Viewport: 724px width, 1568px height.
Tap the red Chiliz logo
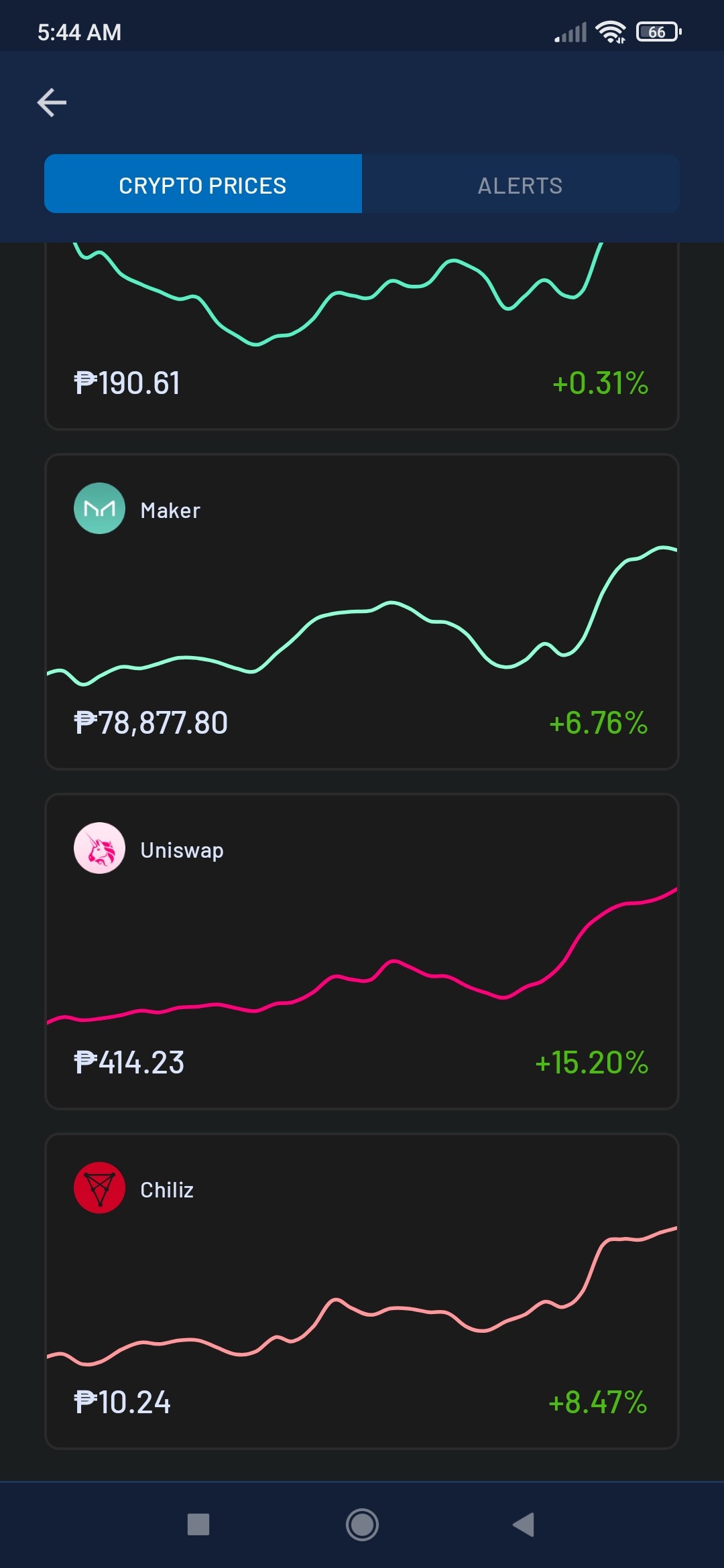99,1188
